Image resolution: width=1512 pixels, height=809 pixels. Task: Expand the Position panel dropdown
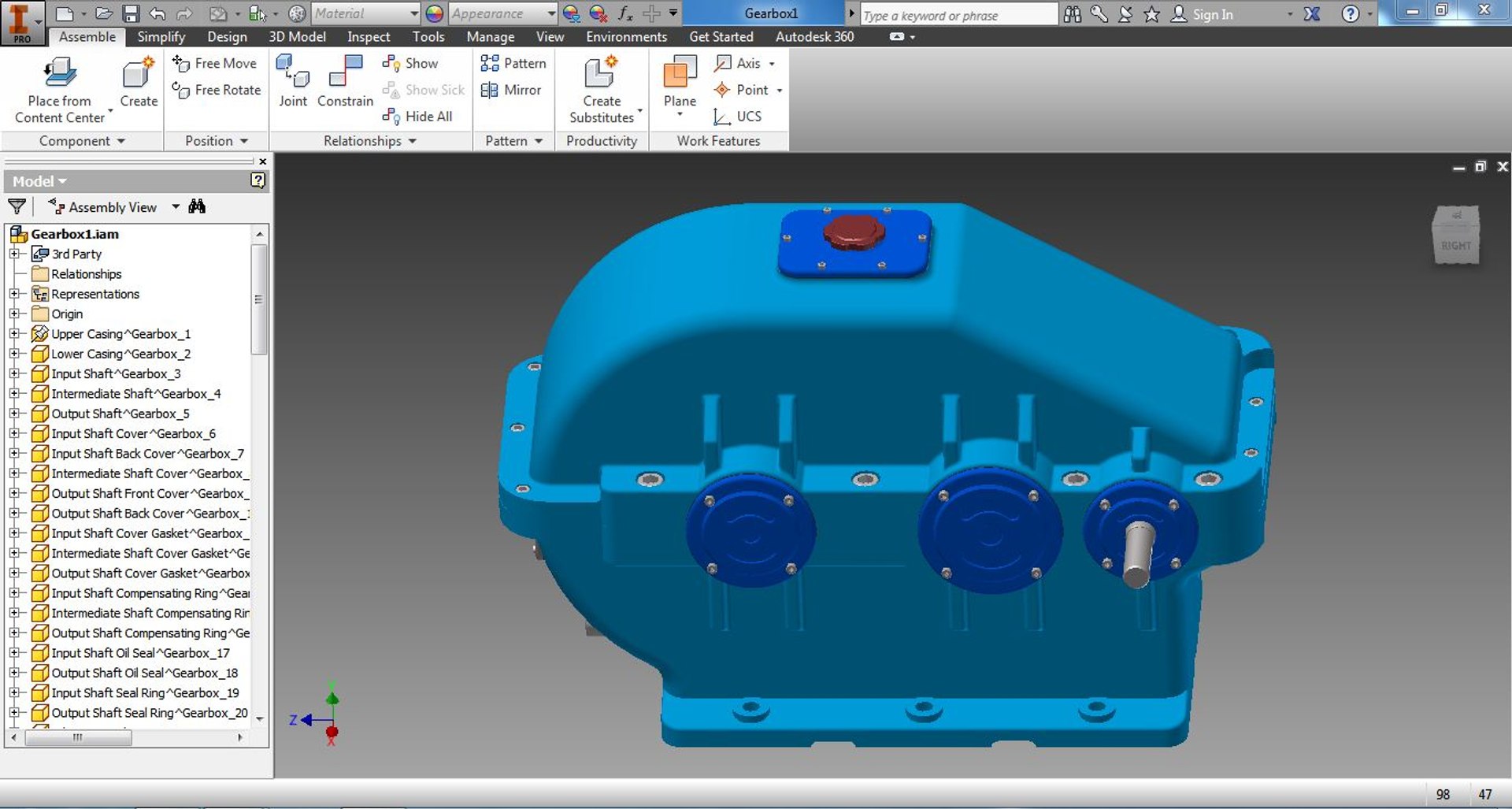tap(244, 141)
